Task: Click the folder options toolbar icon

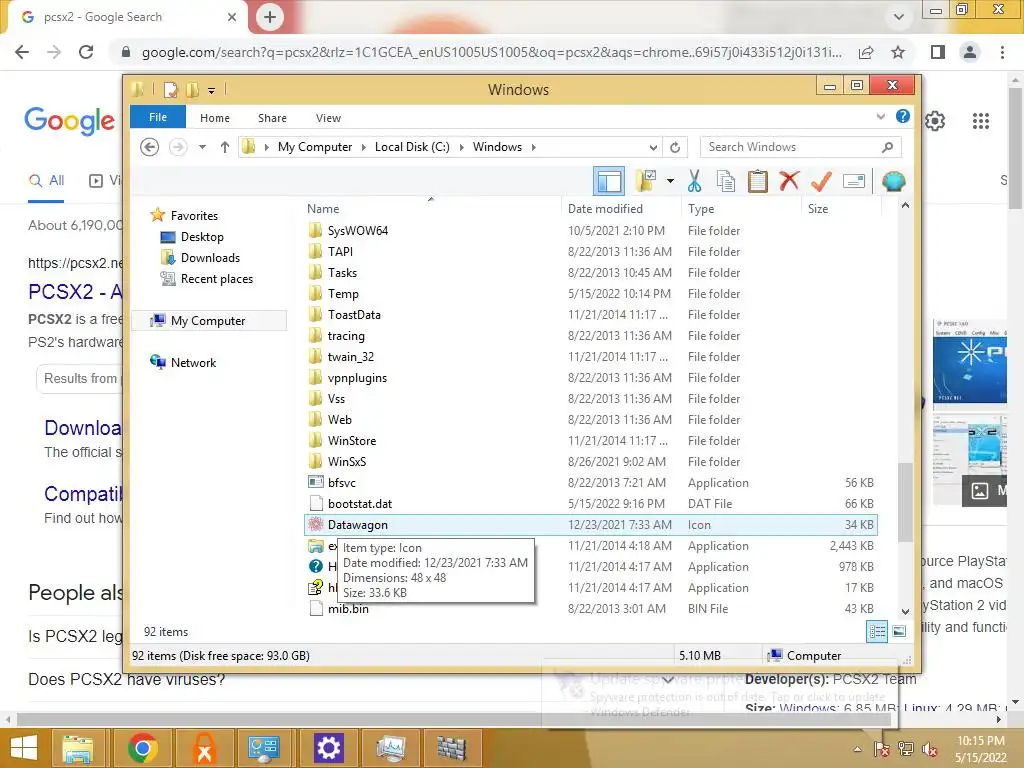Action: (645, 181)
